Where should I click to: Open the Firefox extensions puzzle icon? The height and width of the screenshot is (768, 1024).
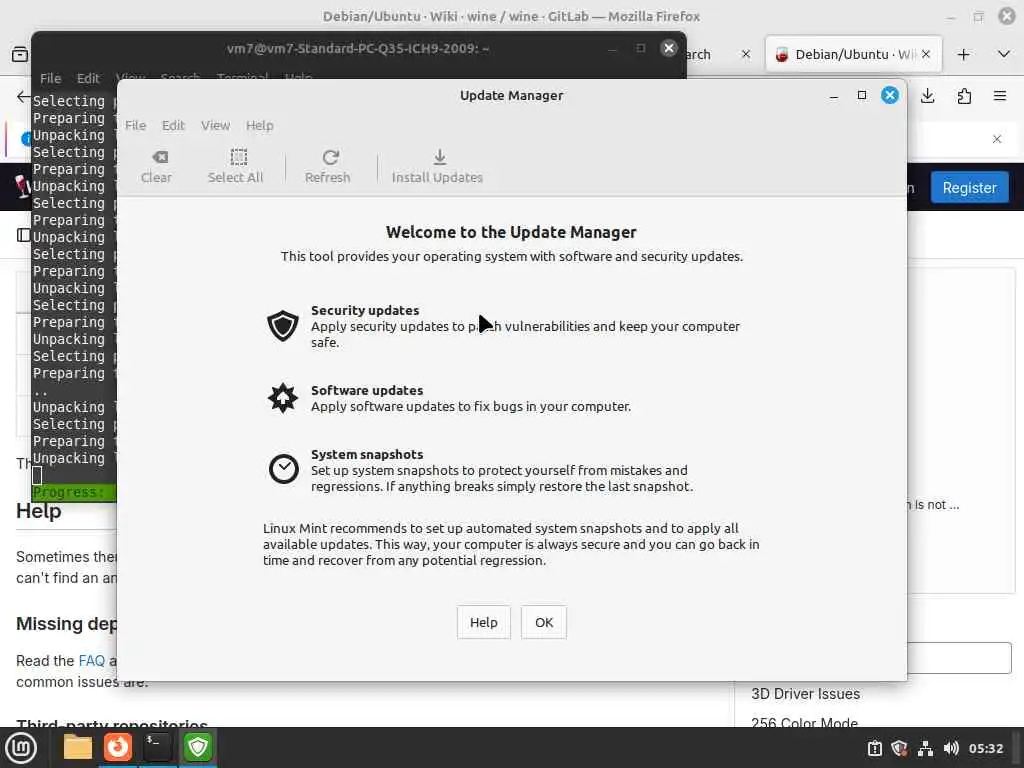coord(964,97)
